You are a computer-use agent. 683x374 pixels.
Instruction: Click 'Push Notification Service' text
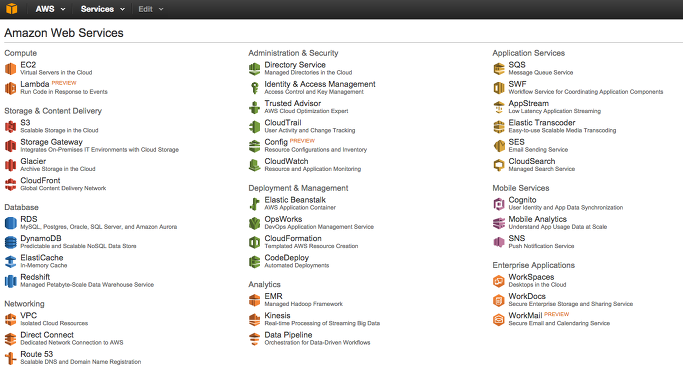(x=541, y=246)
